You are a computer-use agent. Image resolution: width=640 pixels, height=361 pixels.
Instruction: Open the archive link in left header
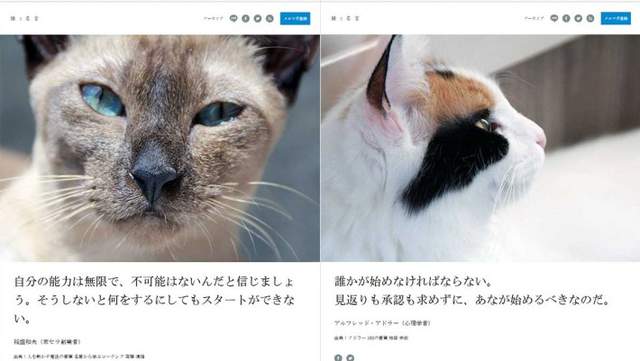(x=213, y=18)
